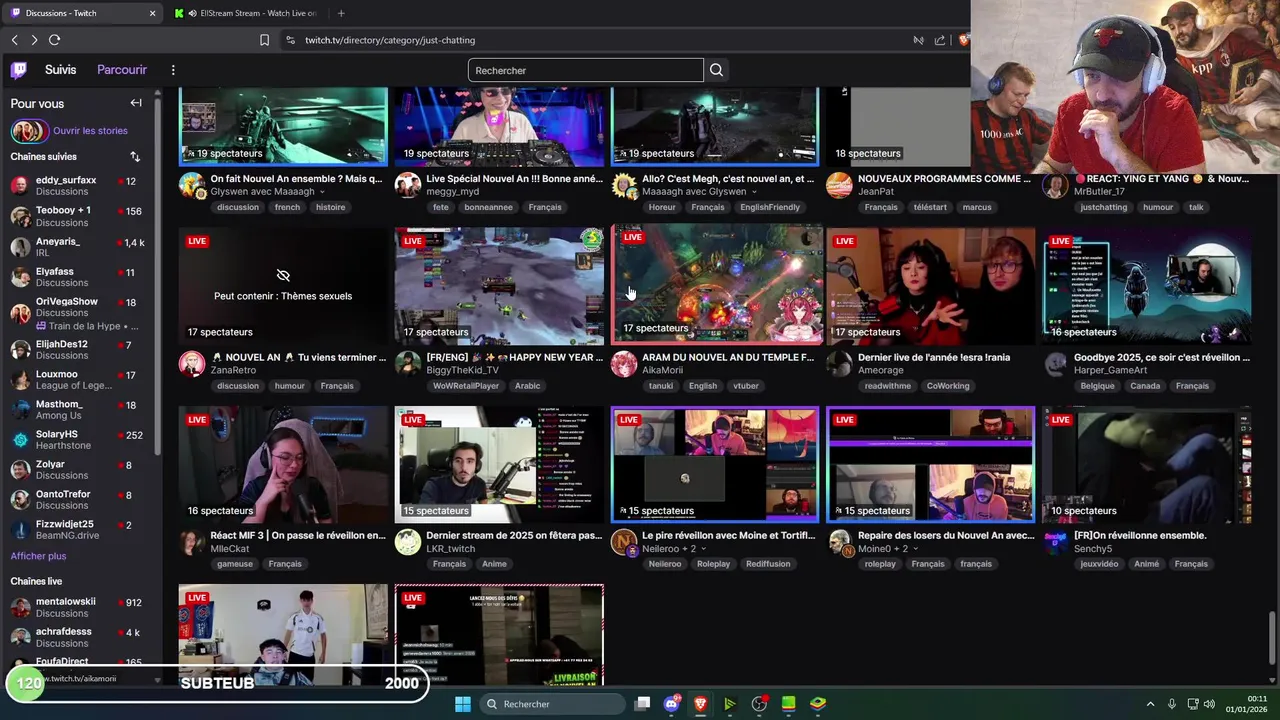The width and height of the screenshot is (1280, 720).
Task: Open Ameorage stream thumbnail
Action: pos(931,286)
